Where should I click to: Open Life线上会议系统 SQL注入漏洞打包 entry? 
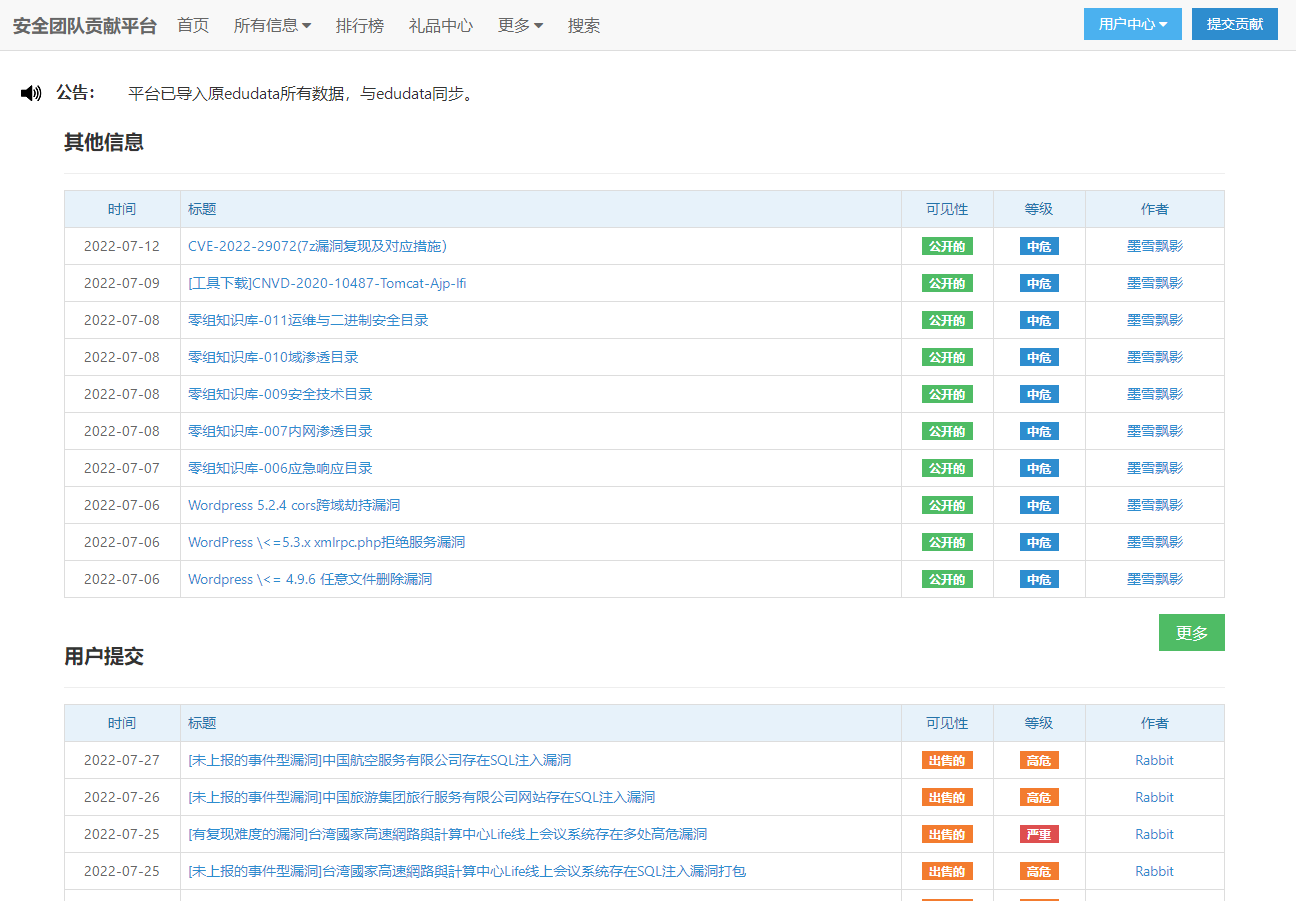point(467,871)
